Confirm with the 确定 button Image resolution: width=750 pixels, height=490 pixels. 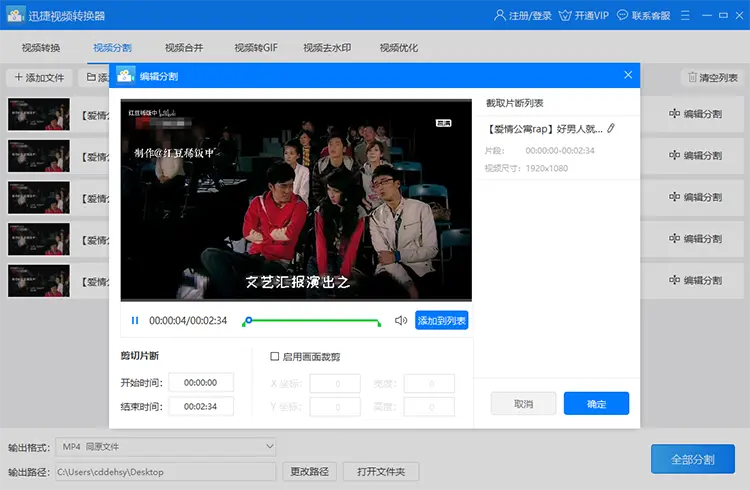(596, 404)
